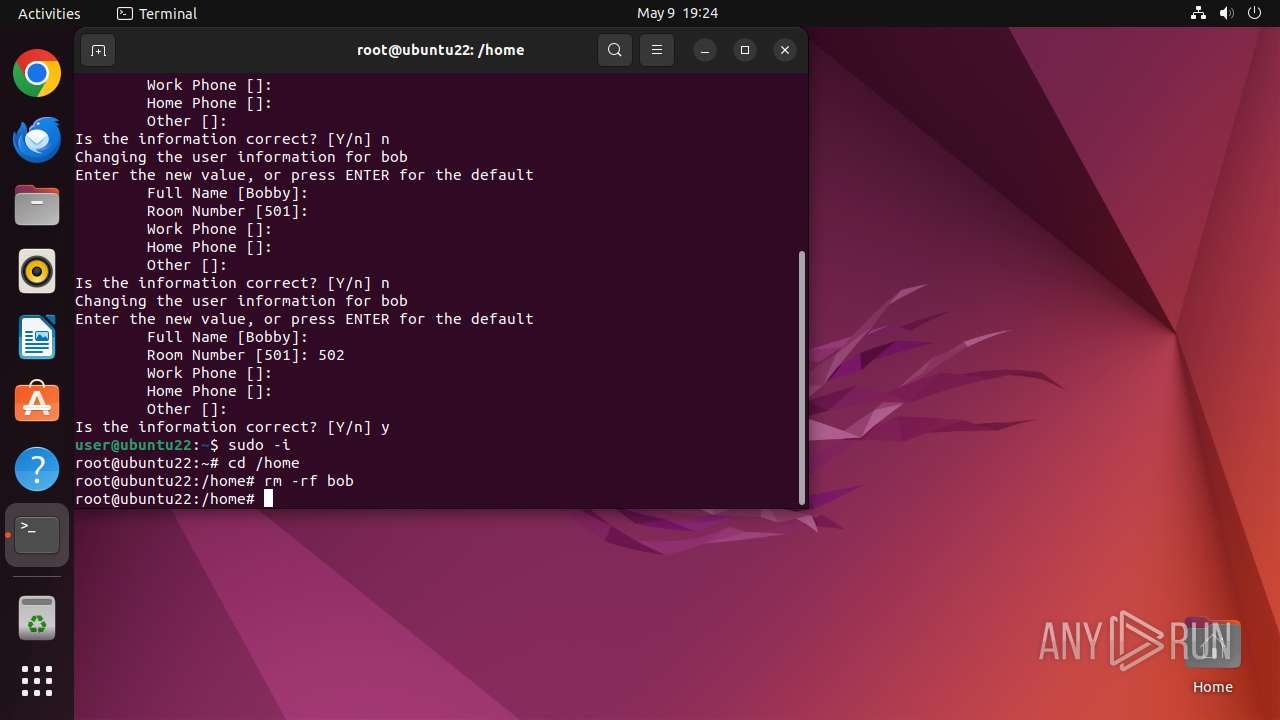Open the clock May 9 19:24 calendar

(x=677, y=13)
